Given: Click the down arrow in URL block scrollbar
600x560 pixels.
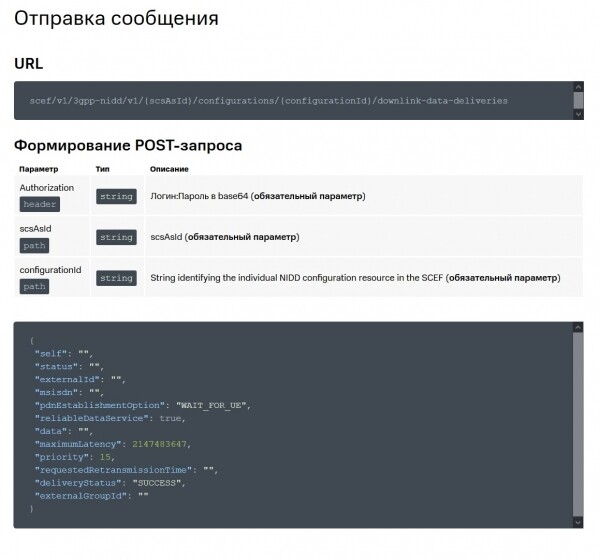Looking at the screenshot, I should point(578,114).
